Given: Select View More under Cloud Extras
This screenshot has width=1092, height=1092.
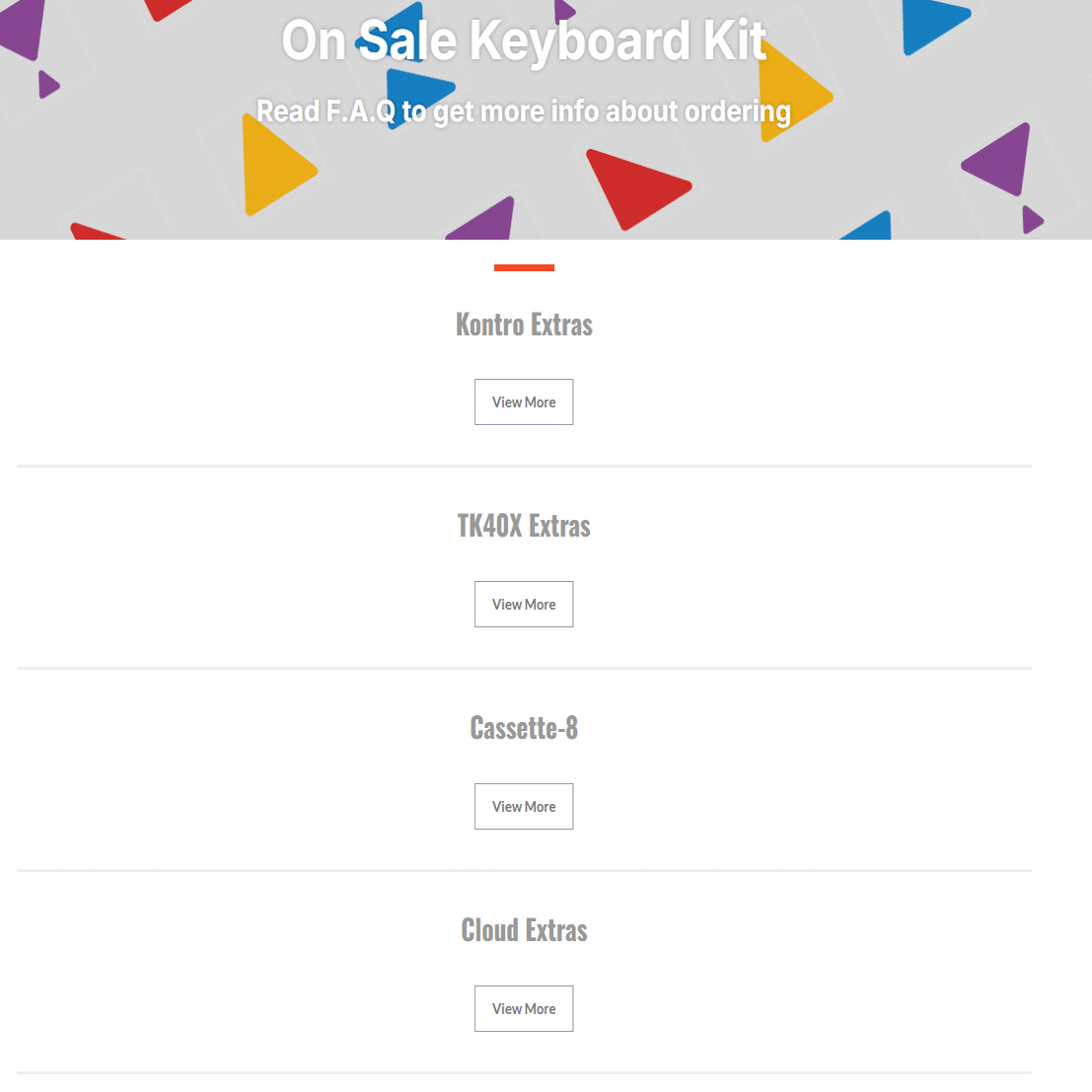Looking at the screenshot, I should [x=524, y=1009].
